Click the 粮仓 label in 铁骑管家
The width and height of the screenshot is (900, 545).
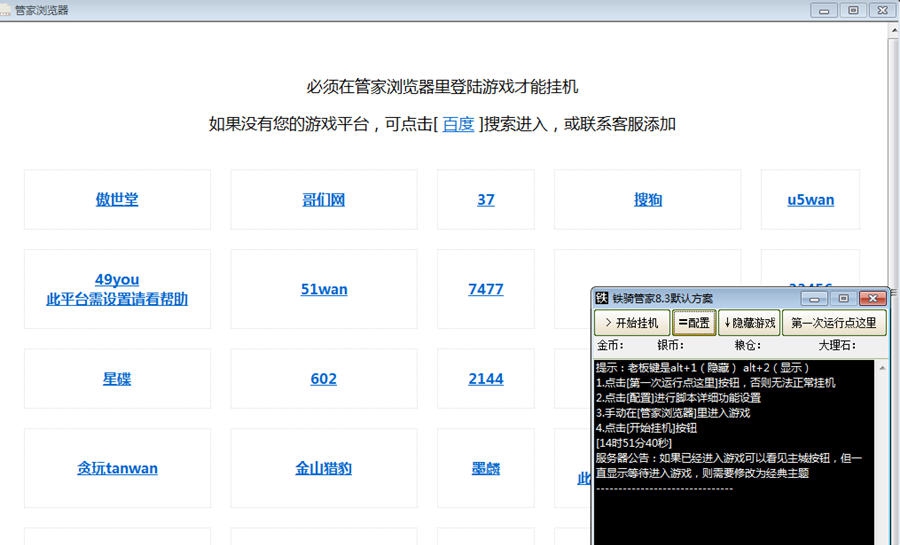point(747,345)
